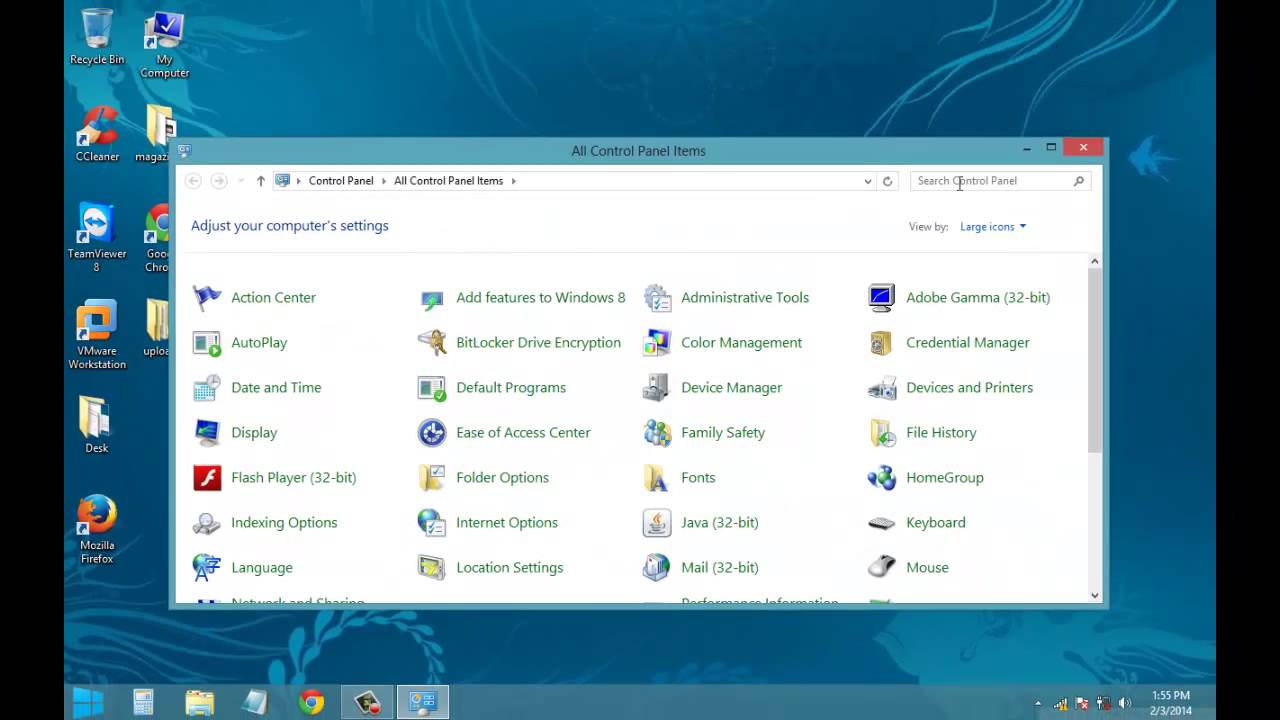This screenshot has width=1280, height=720.
Task: Open the Ease of Access Center icon
Action: tap(432, 432)
